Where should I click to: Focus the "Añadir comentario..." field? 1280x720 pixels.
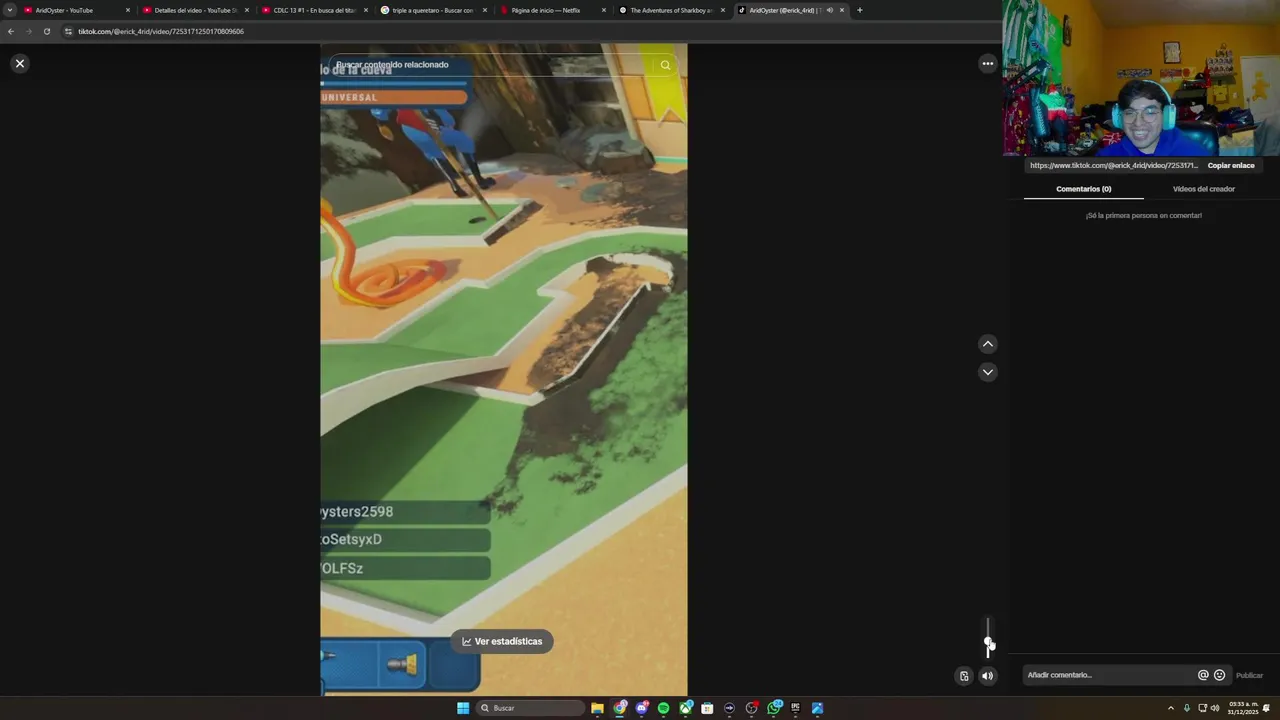pyautogui.click(x=1108, y=675)
